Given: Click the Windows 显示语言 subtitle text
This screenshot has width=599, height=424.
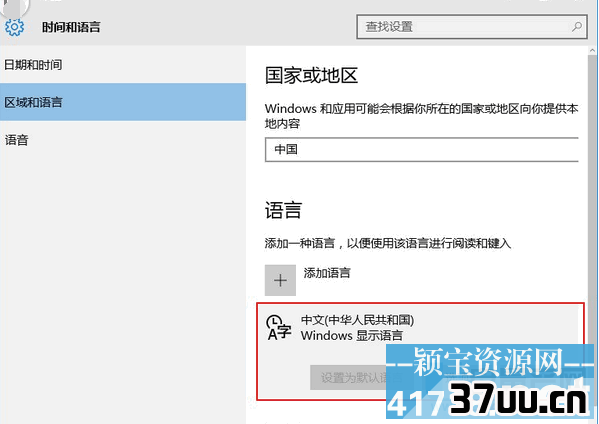Looking at the screenshot, I should click(352, 336).
